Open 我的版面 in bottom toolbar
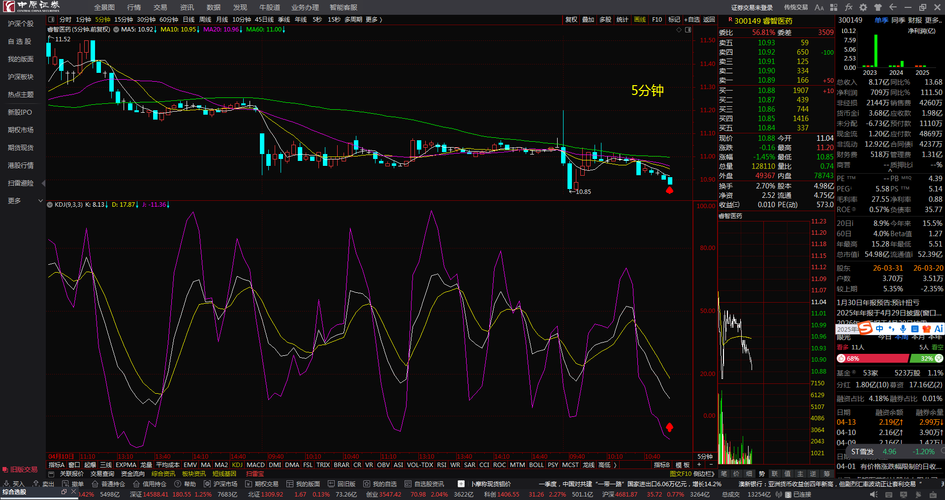The height and width of the screenshot is (500, 945). click(x=303, y=484)
